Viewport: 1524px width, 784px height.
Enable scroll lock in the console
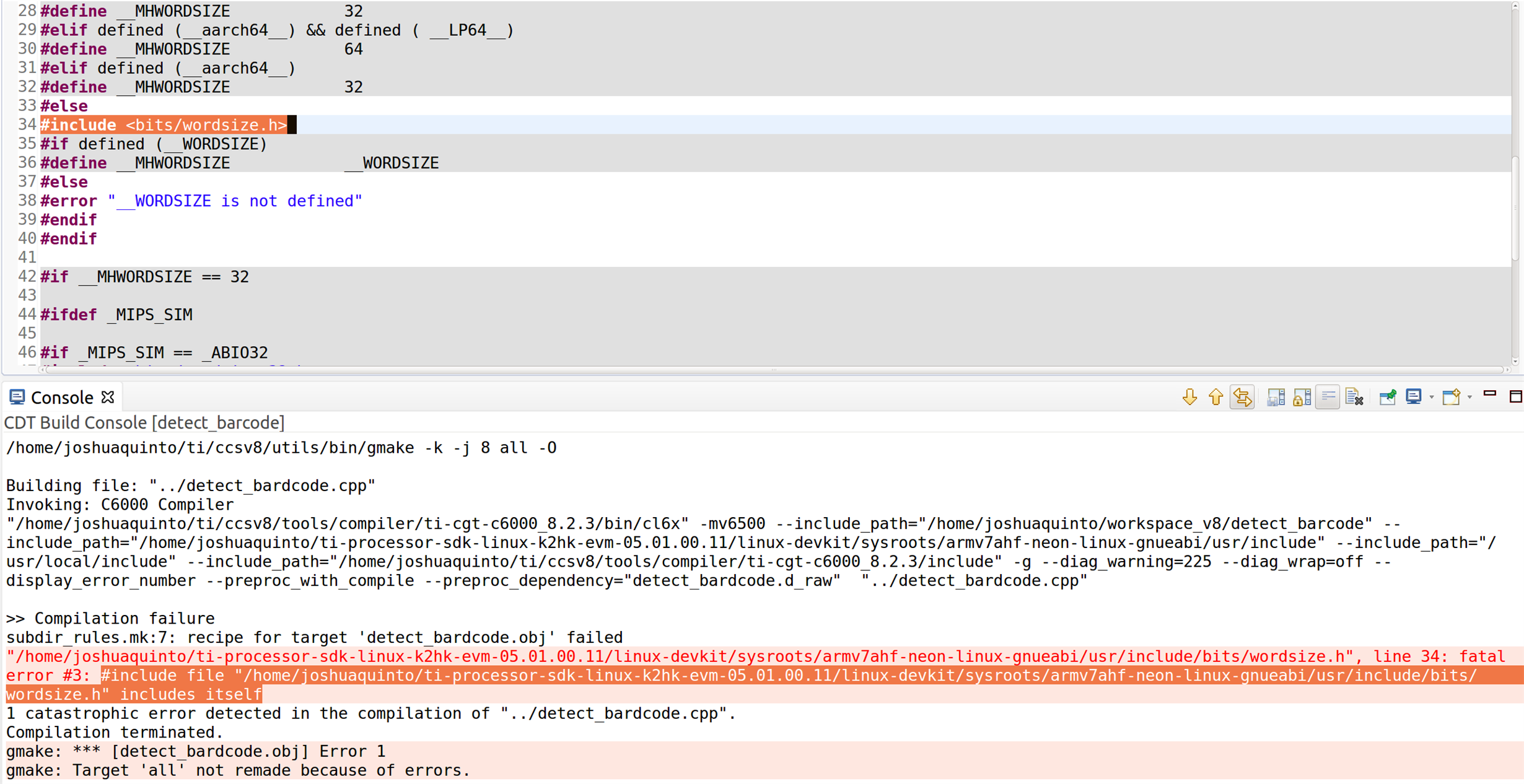point(1301,397)
